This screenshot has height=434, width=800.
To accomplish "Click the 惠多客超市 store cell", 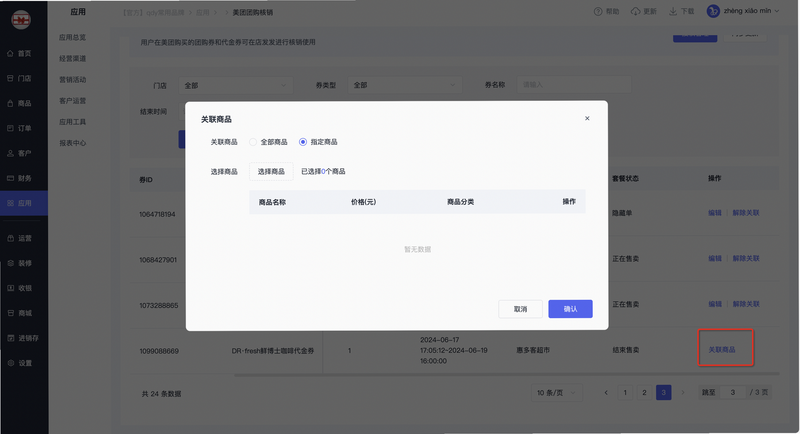I will 533,350.
